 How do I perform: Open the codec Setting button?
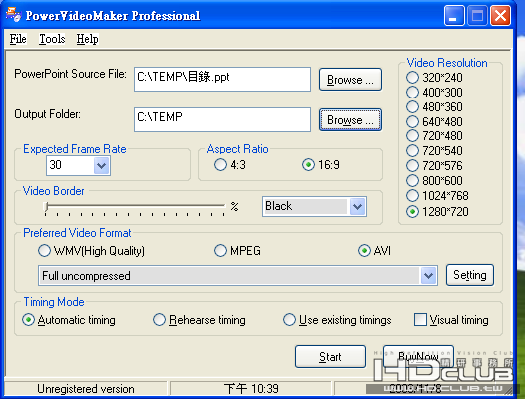470,275
